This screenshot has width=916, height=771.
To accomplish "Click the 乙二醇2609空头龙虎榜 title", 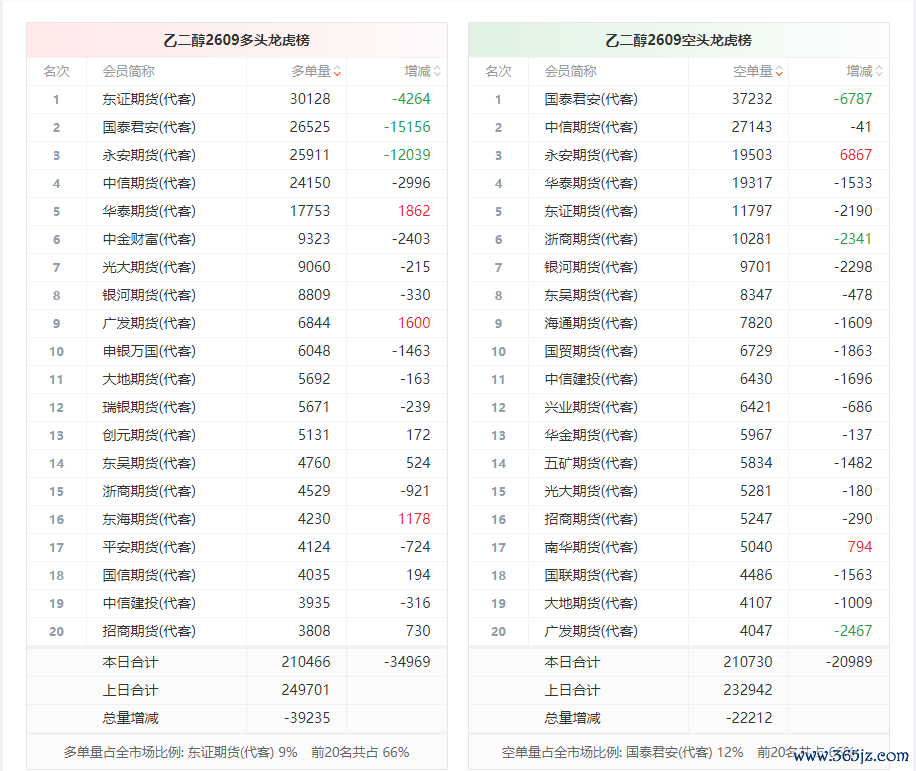I will click(x=679, y=40).
